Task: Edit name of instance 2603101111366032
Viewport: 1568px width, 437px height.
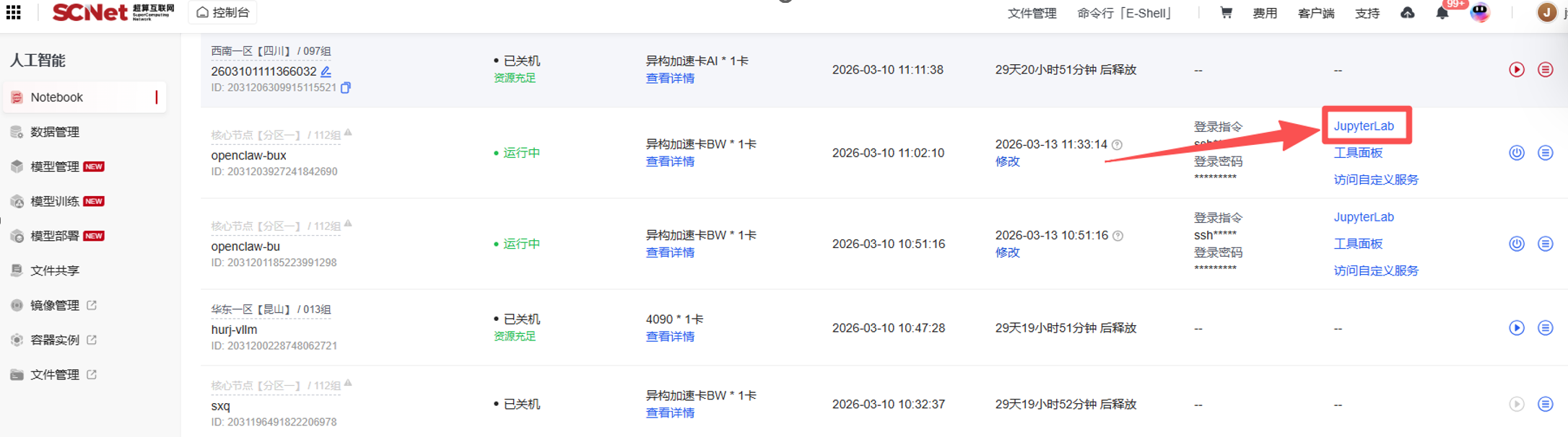Action: (x=326, y=71)
